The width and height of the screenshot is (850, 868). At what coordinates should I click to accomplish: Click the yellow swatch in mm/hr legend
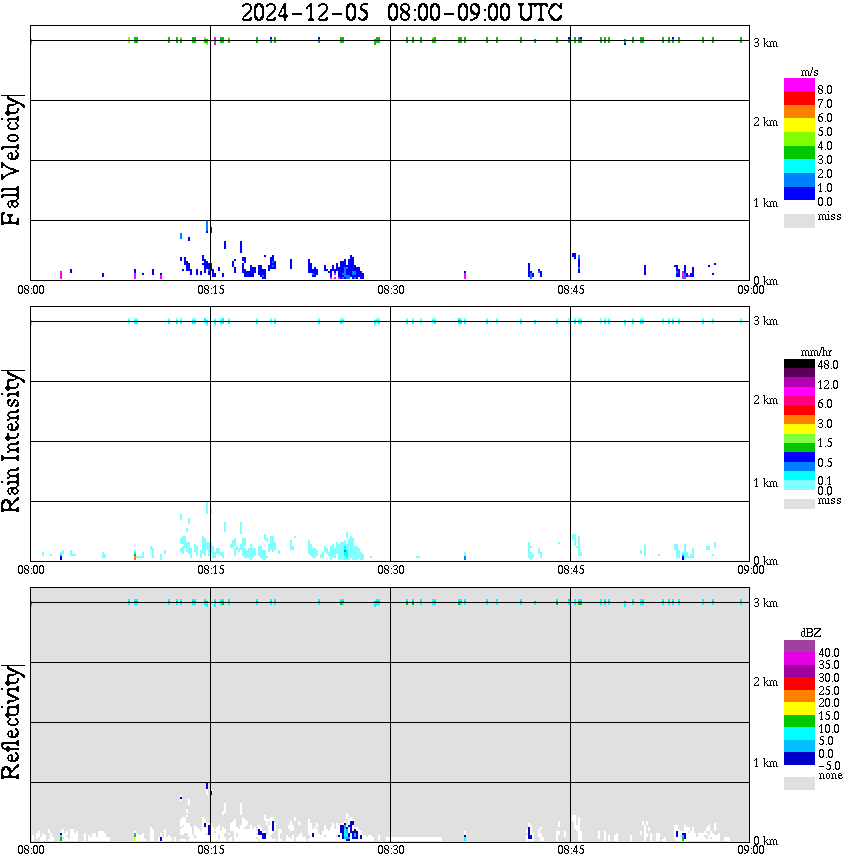click(799, 428)
